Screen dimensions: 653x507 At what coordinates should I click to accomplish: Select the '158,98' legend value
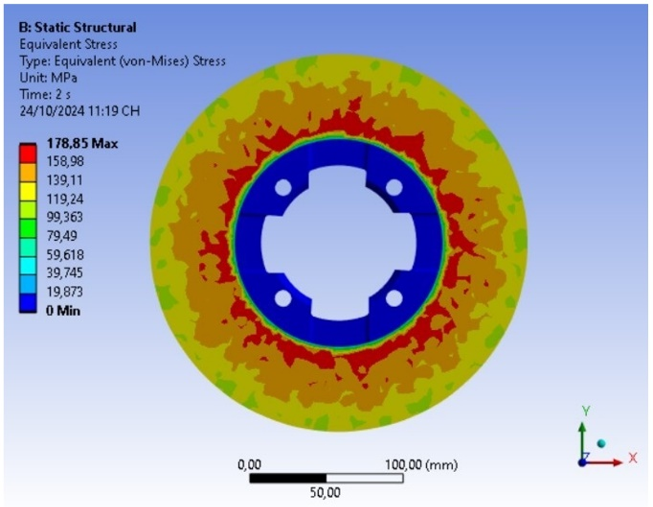tap(65, 161)
